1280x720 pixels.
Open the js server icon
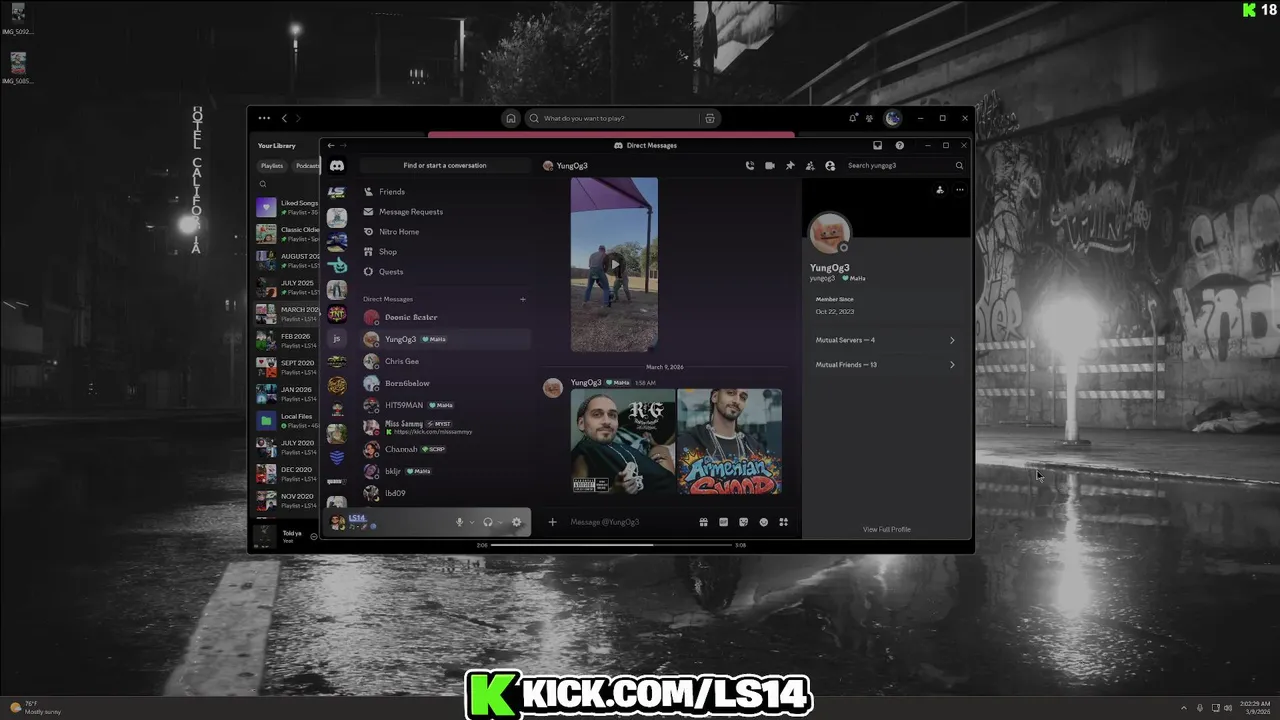[337, 338]
